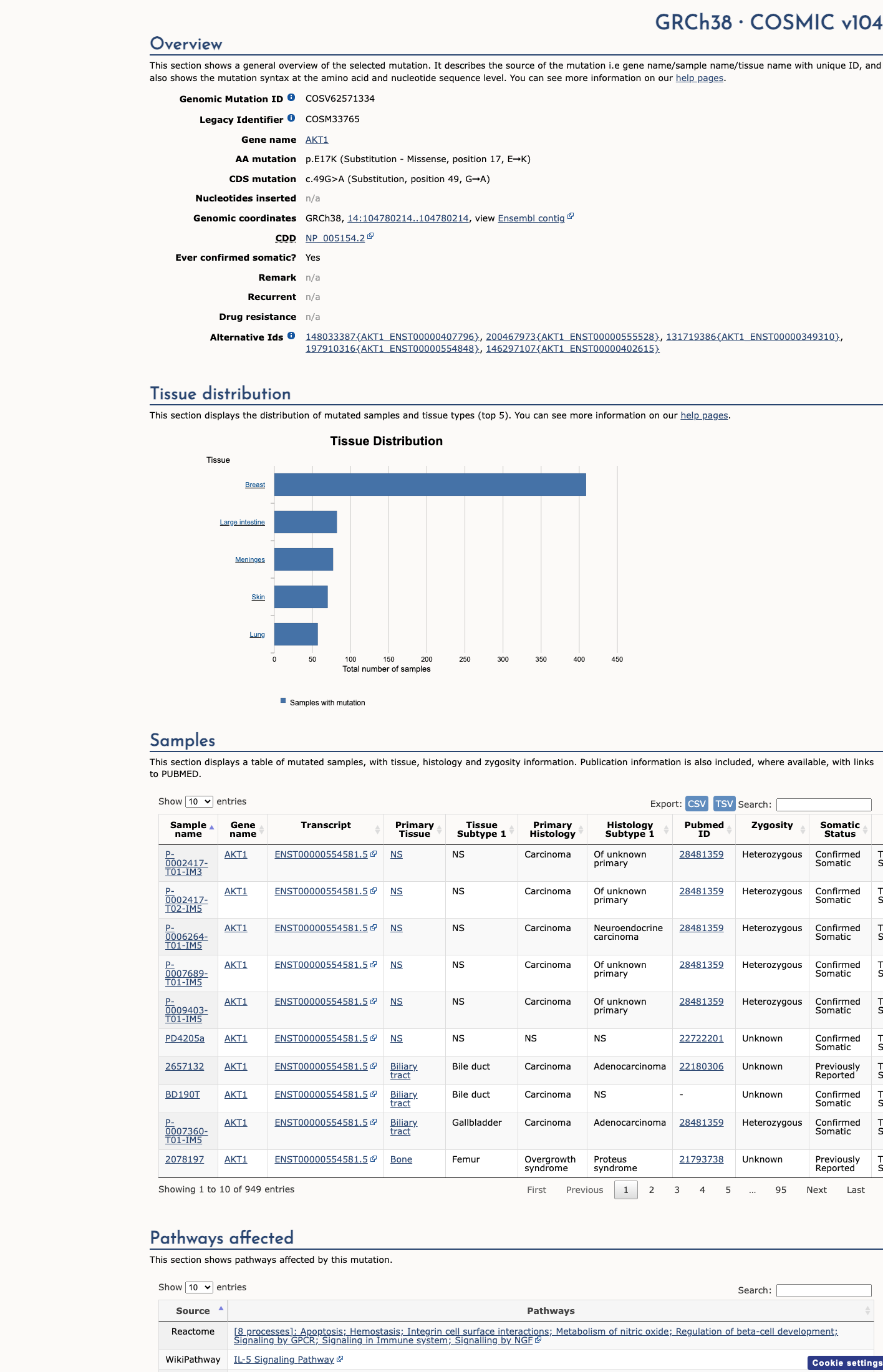The image size is (883, 1372).
Task: Click external icon of transcript in BD190T row
Action: [x=374, y=1094]
